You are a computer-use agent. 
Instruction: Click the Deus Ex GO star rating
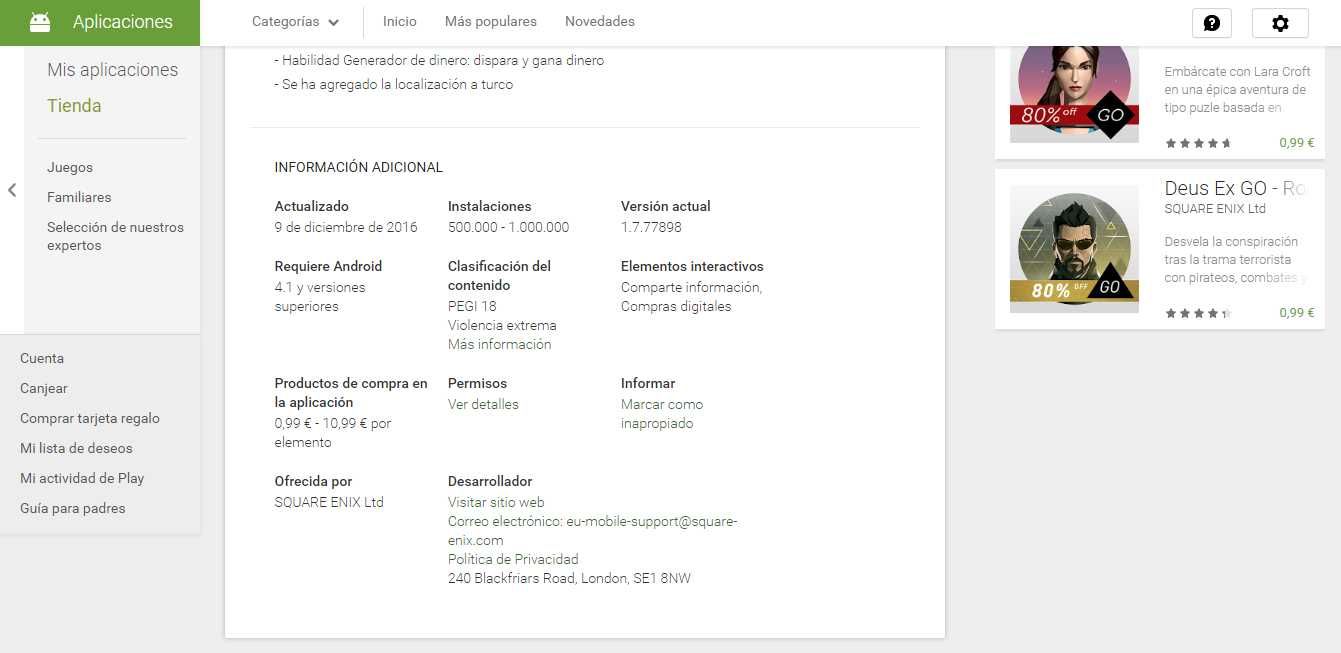click(x=1198, y=313)
